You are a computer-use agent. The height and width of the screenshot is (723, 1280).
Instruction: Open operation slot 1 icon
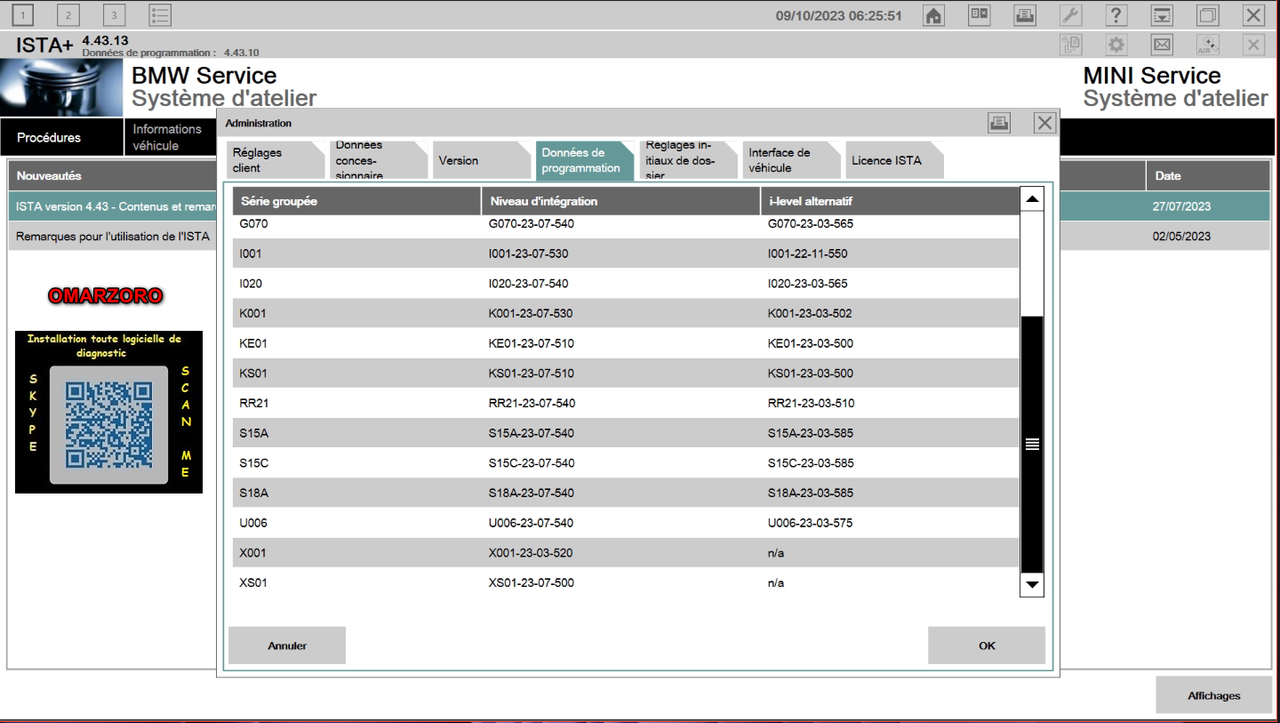click(x=23, y=15)
